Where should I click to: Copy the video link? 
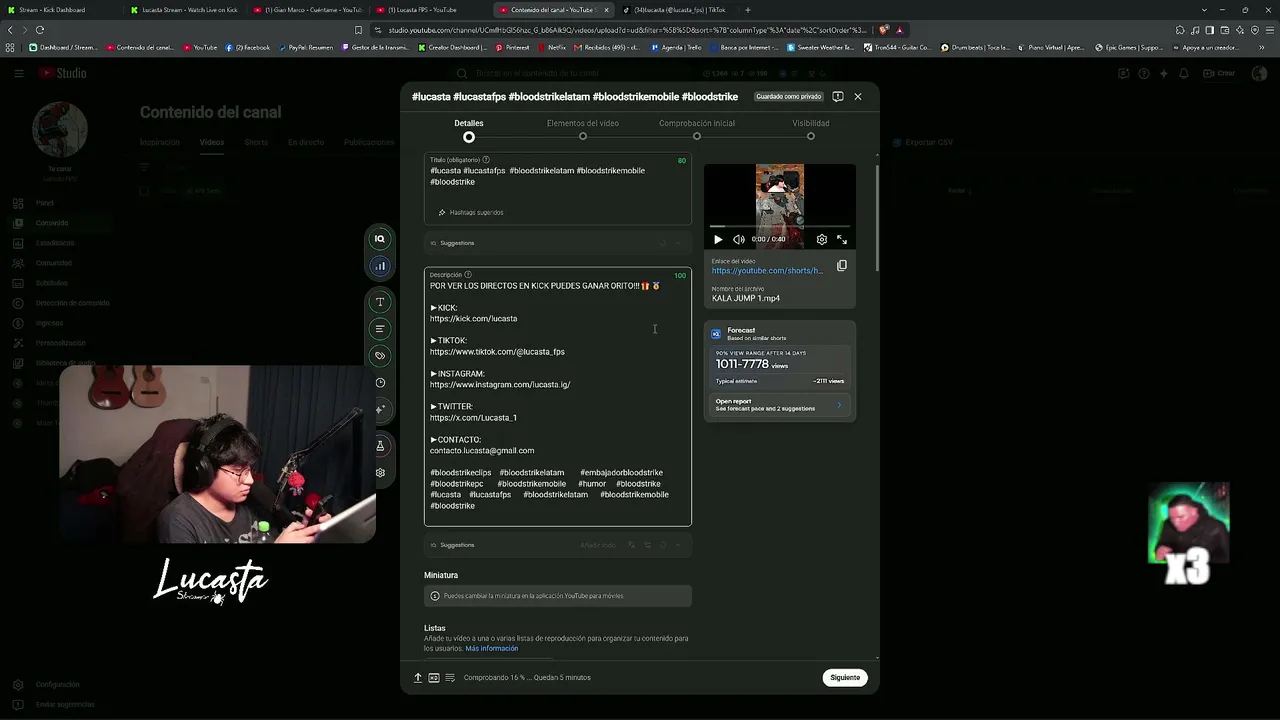pos(842,266)
